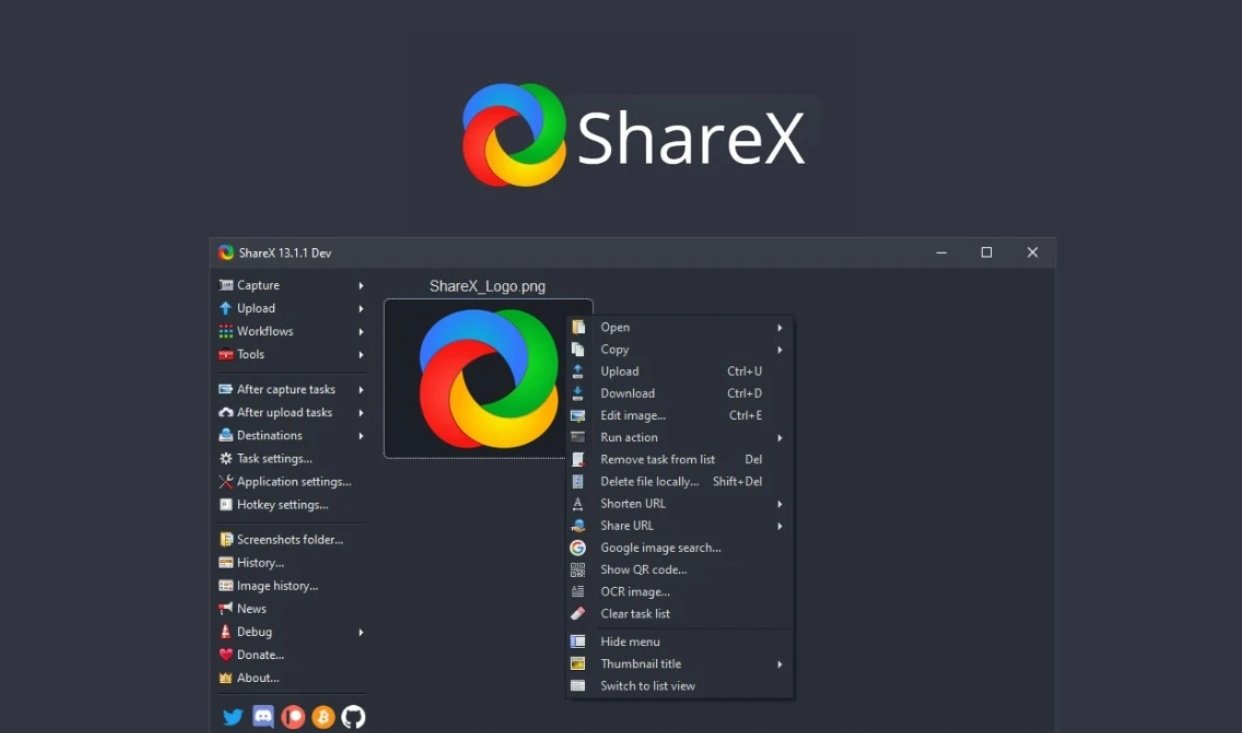Select the ShareX_Logo.png thumbnail image

(488, 379)
